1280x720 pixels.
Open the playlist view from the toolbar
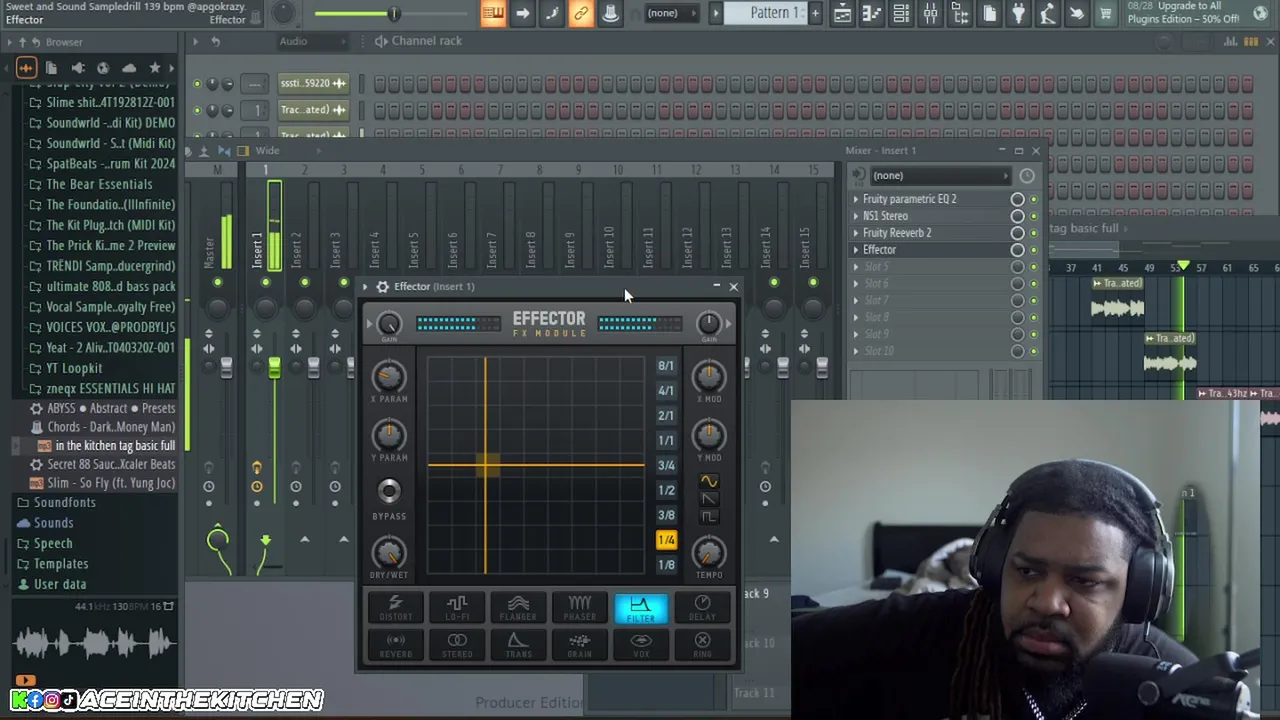pos(843,13)
